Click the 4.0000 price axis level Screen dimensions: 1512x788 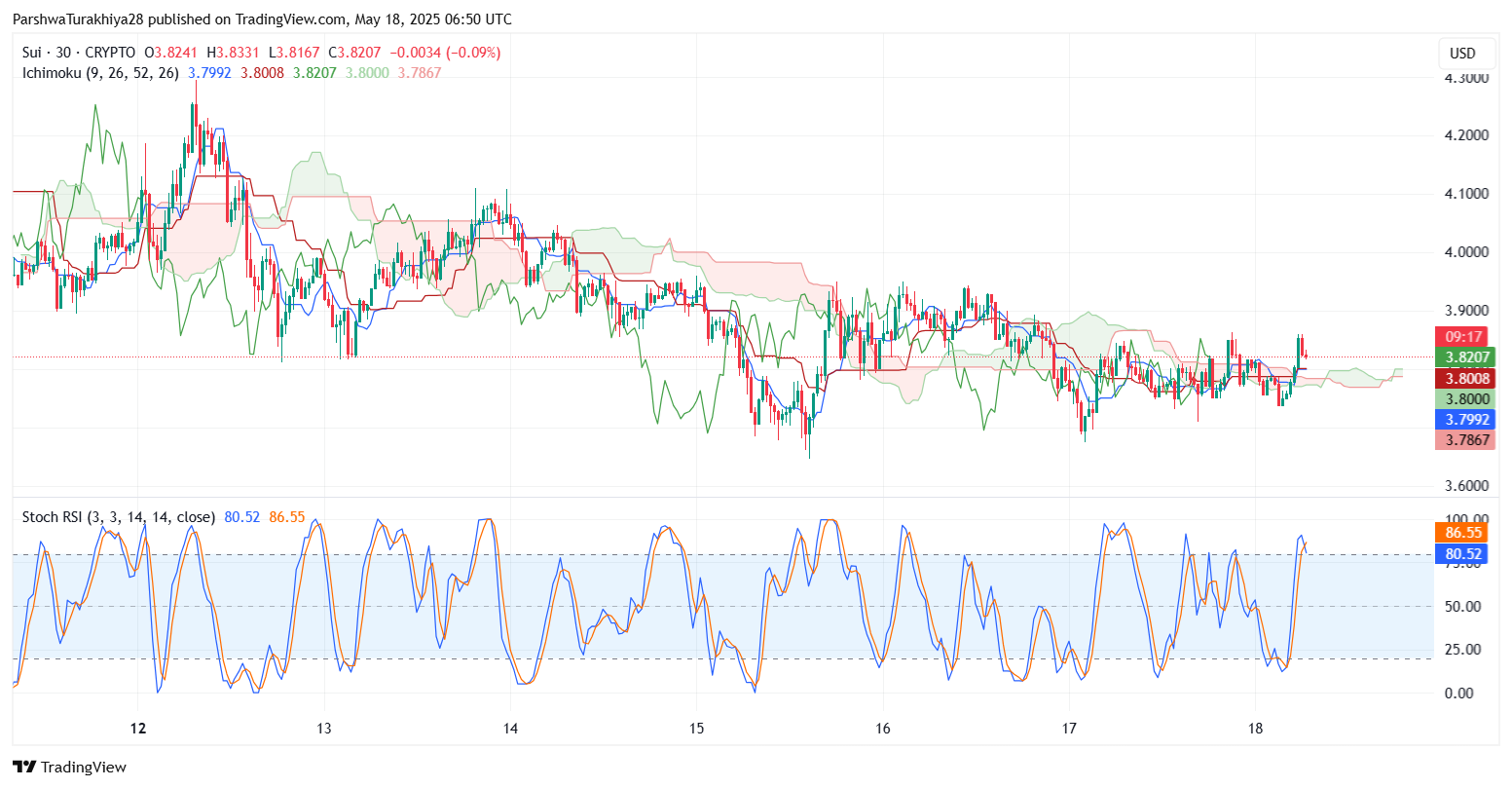point(1466,252)
